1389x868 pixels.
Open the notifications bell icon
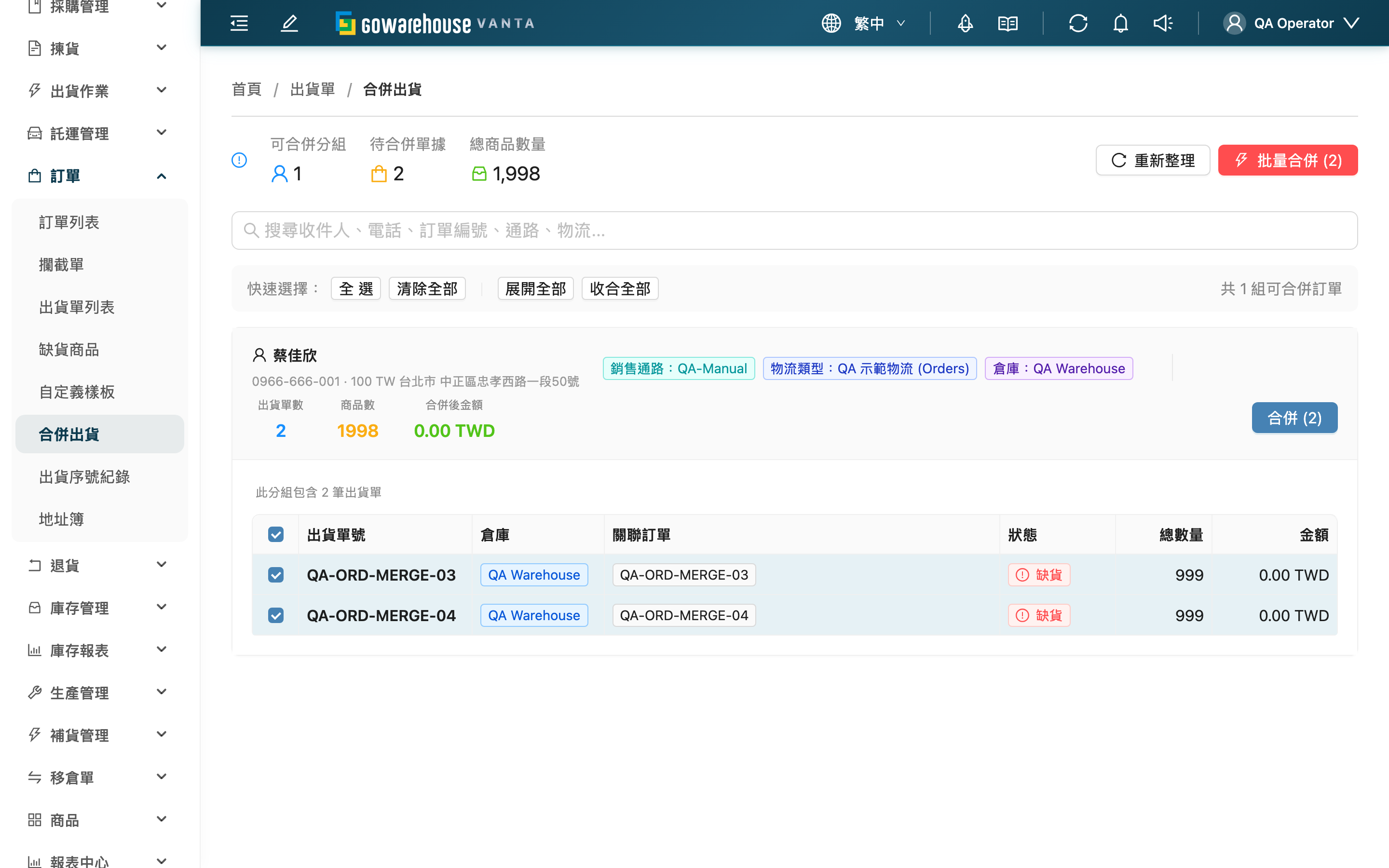tap(1120, 23)
